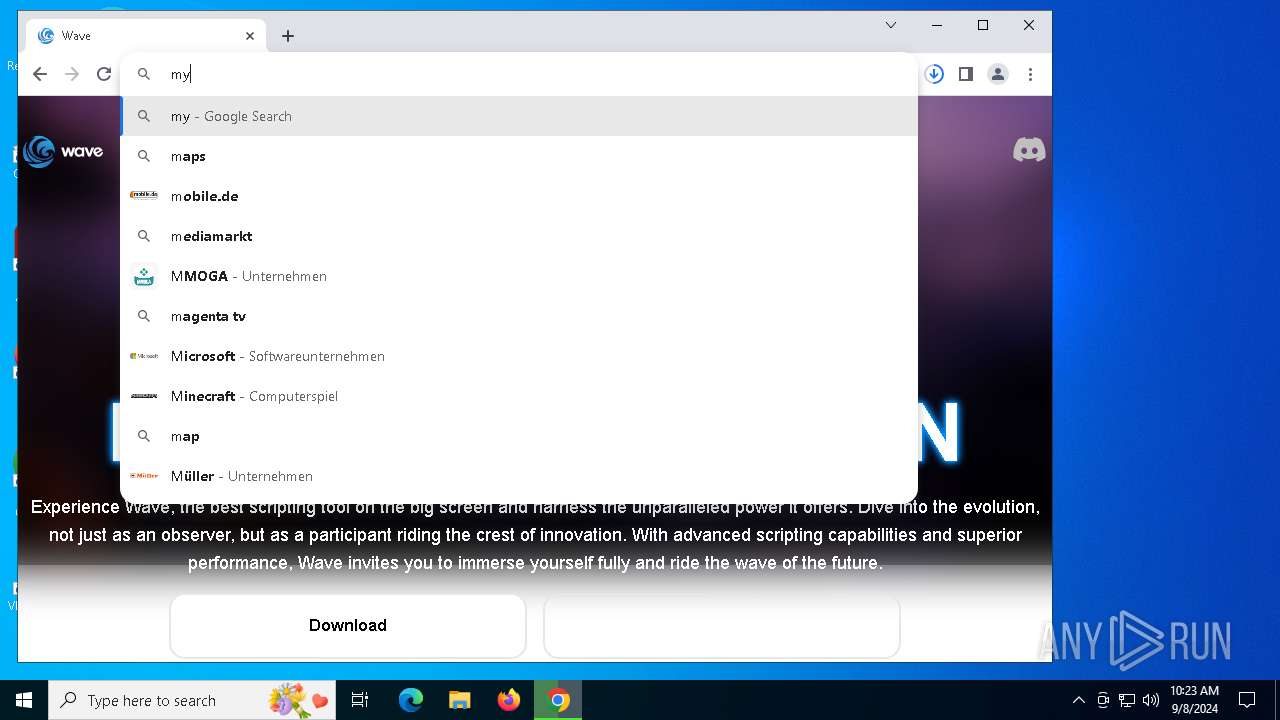Launch Microsoft Edge from taskbar

[x=411, y=700]
